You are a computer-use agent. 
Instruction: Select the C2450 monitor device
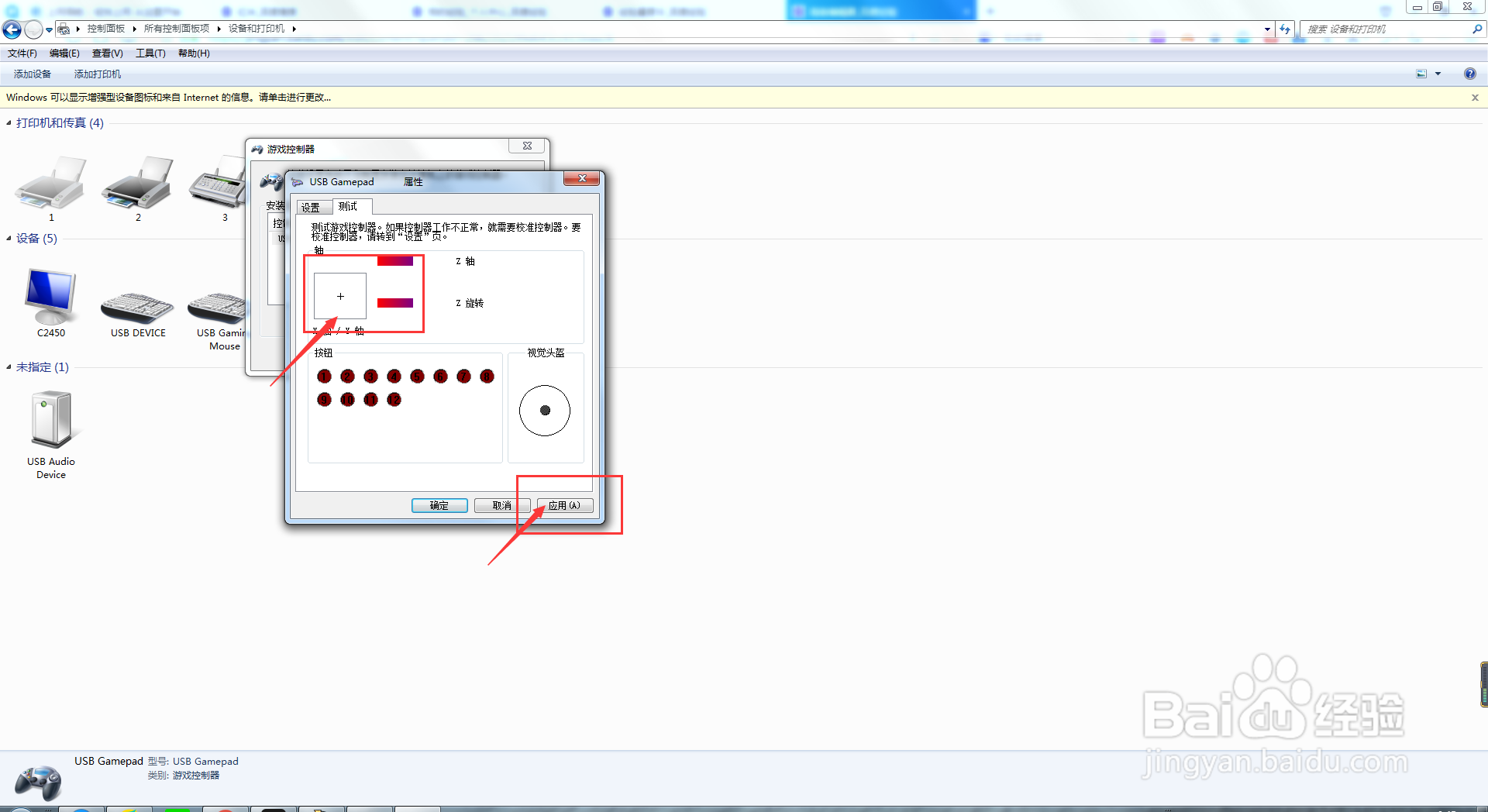(x=51, y=297)
